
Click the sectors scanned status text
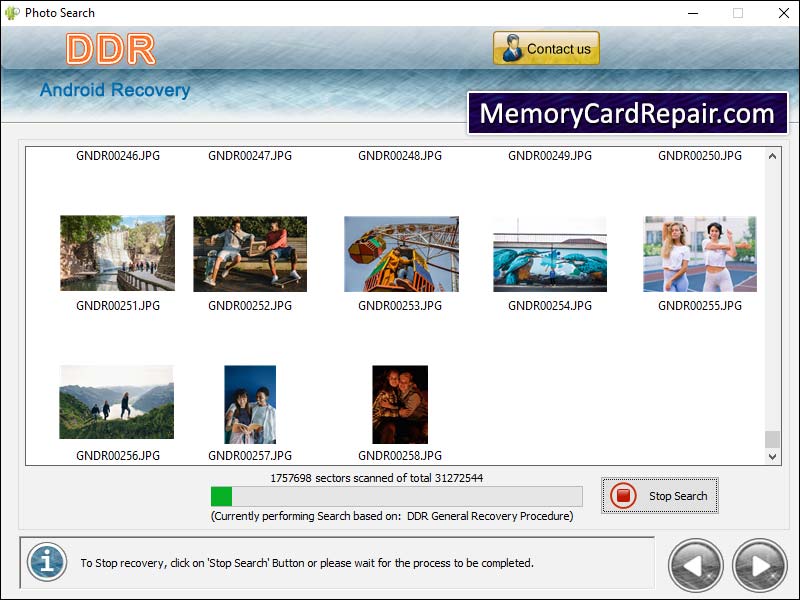(377, 478)
